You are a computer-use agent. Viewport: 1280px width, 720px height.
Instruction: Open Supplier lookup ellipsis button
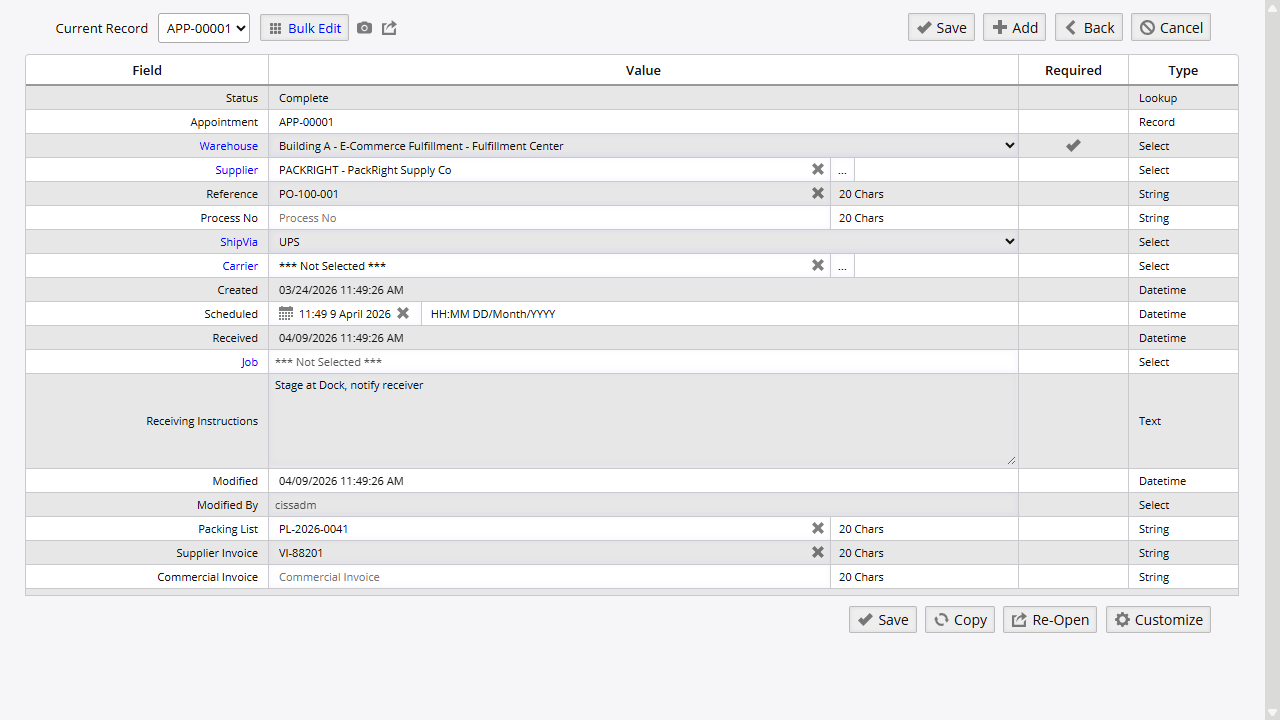(842, 170)
